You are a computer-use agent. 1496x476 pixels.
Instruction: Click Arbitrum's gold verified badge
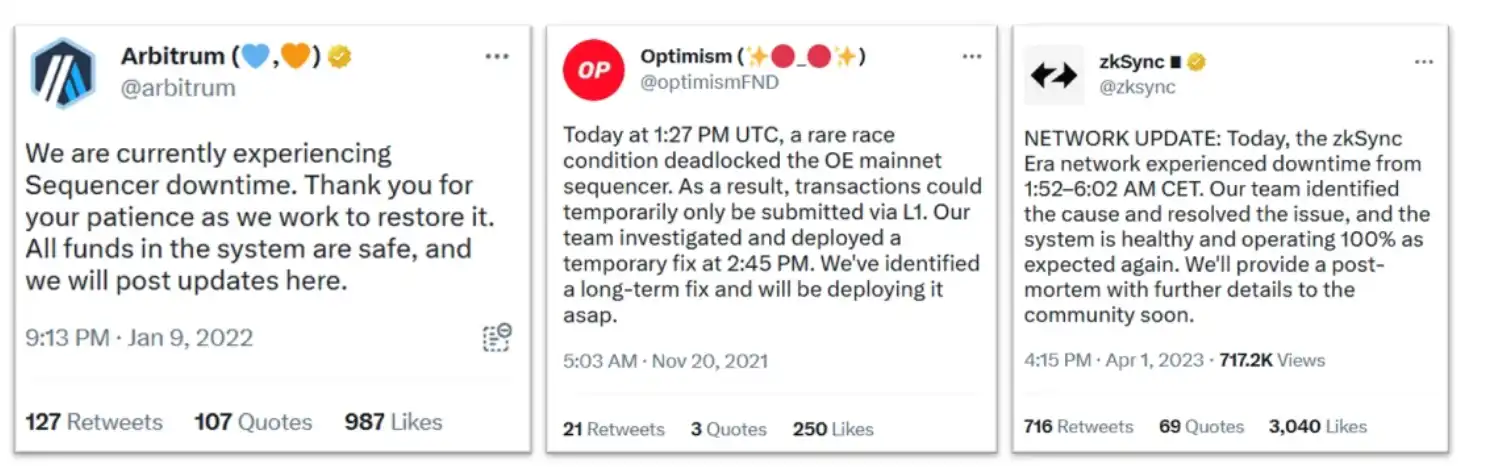point(340,57)
